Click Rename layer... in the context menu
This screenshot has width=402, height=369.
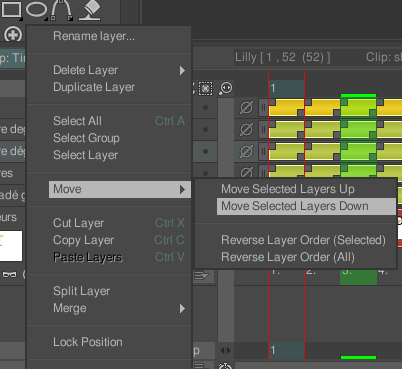click(94, 36)
